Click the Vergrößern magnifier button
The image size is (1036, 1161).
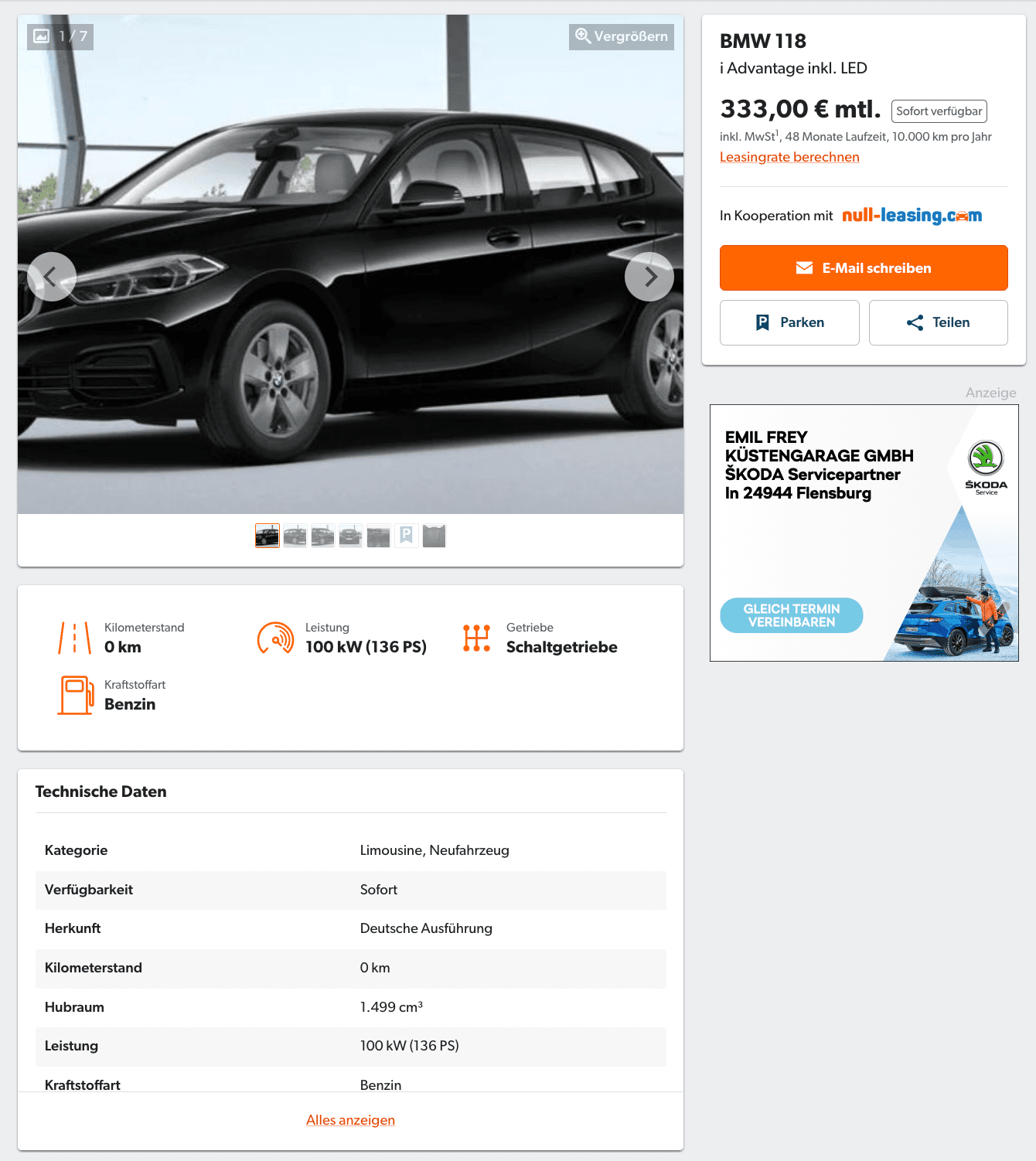click(622, 36)
